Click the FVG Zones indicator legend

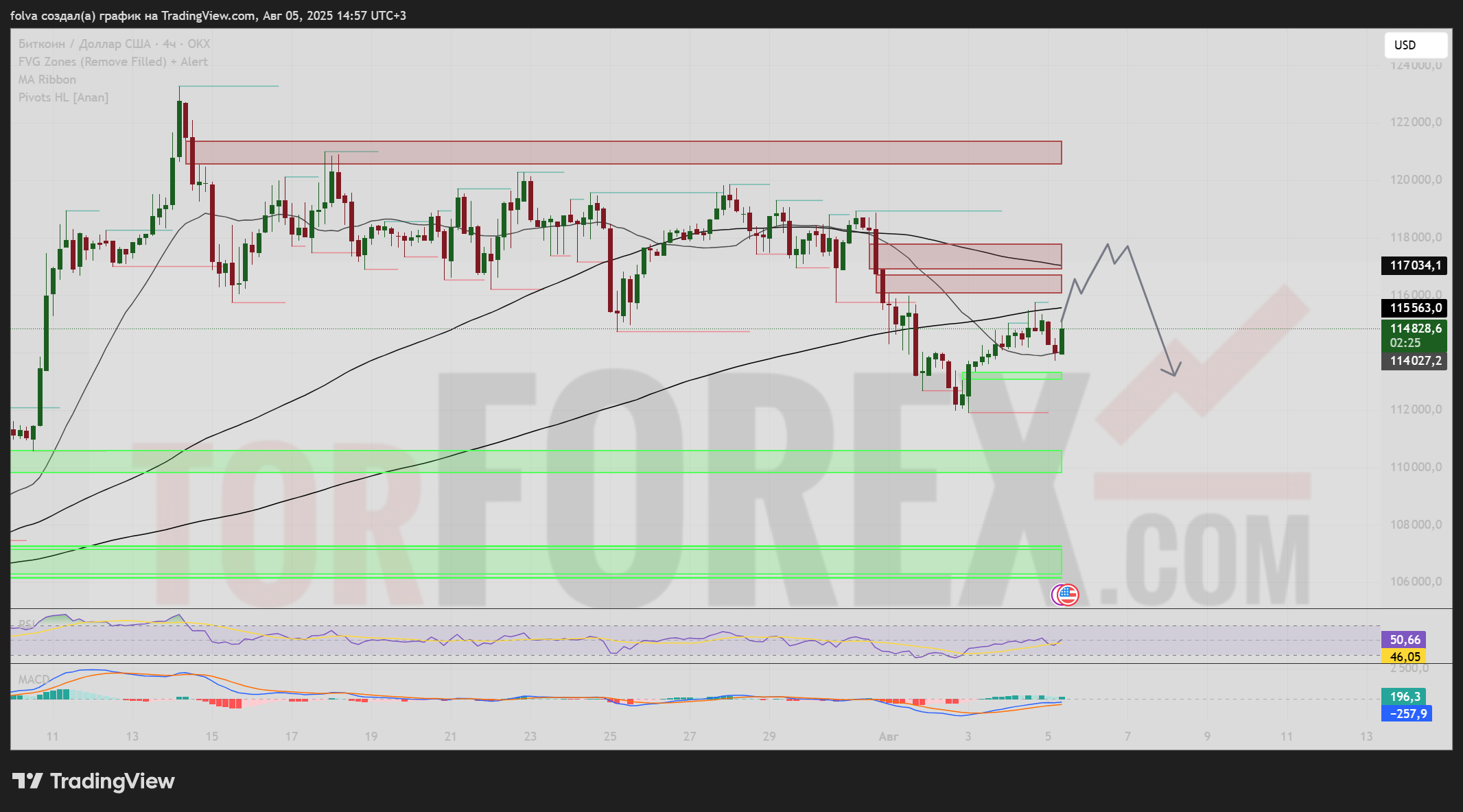[x=113, y=62]
